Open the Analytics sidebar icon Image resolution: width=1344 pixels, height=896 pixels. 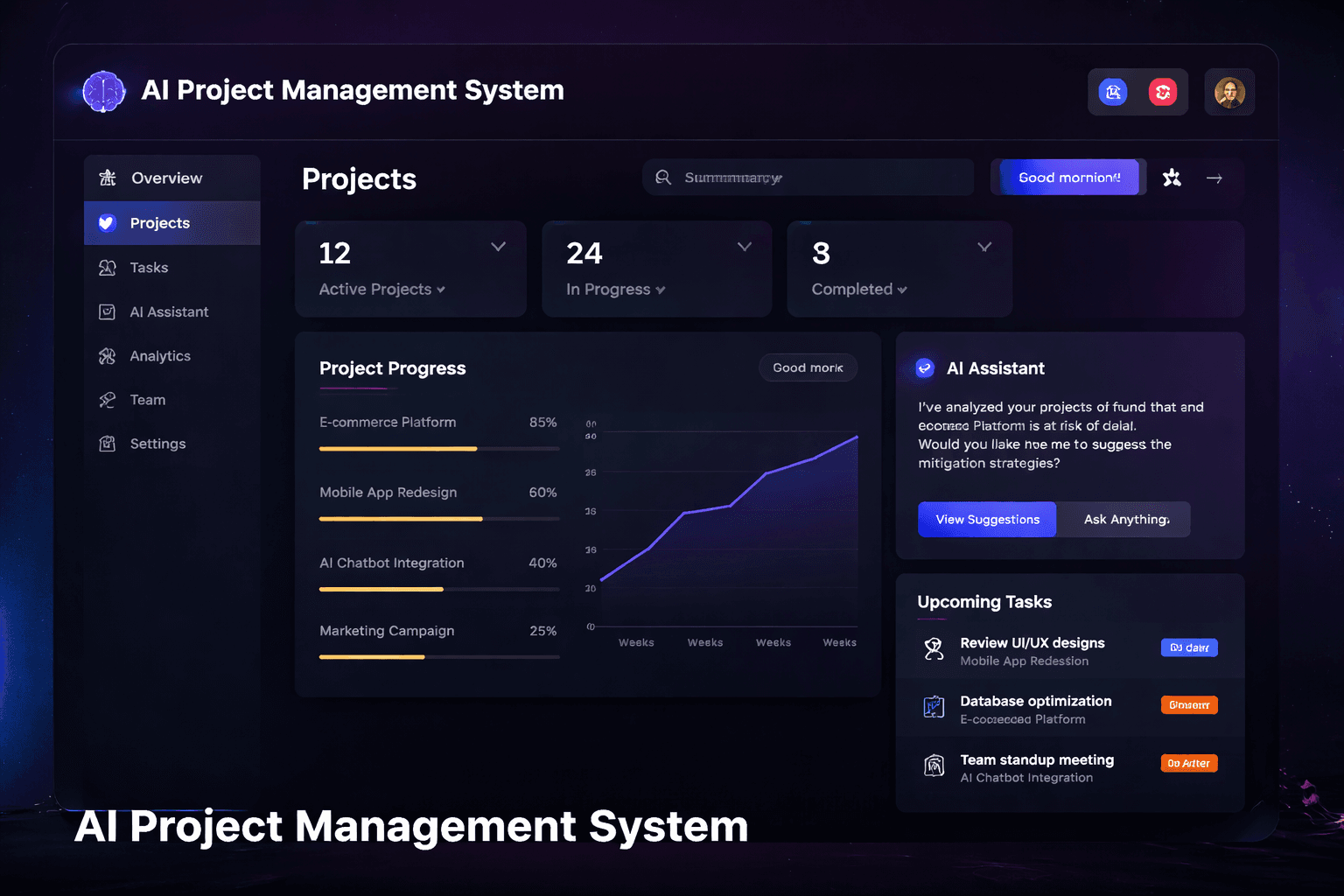pyautogui.click(x=107, y=355)
